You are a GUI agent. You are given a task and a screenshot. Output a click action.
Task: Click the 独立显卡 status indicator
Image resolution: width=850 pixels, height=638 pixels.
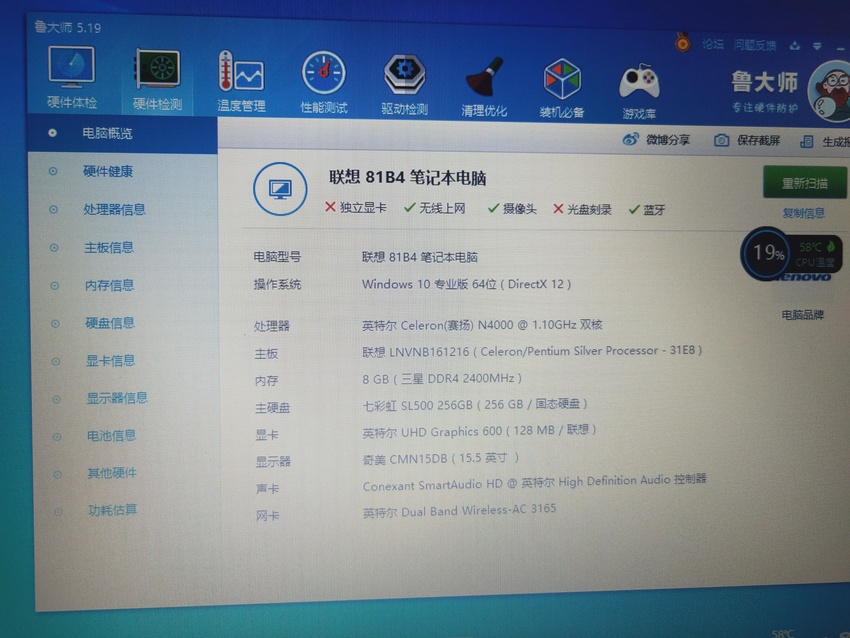[356, 208]
